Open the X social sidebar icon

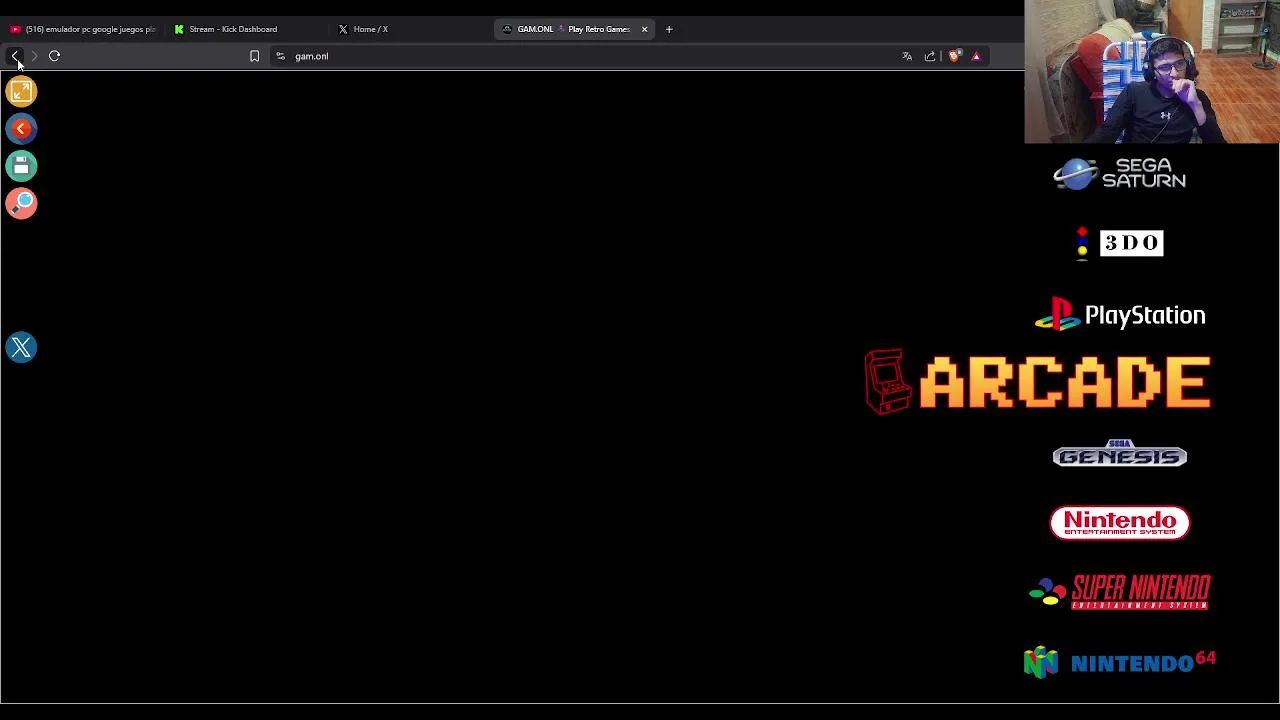(x=21, y=347)
